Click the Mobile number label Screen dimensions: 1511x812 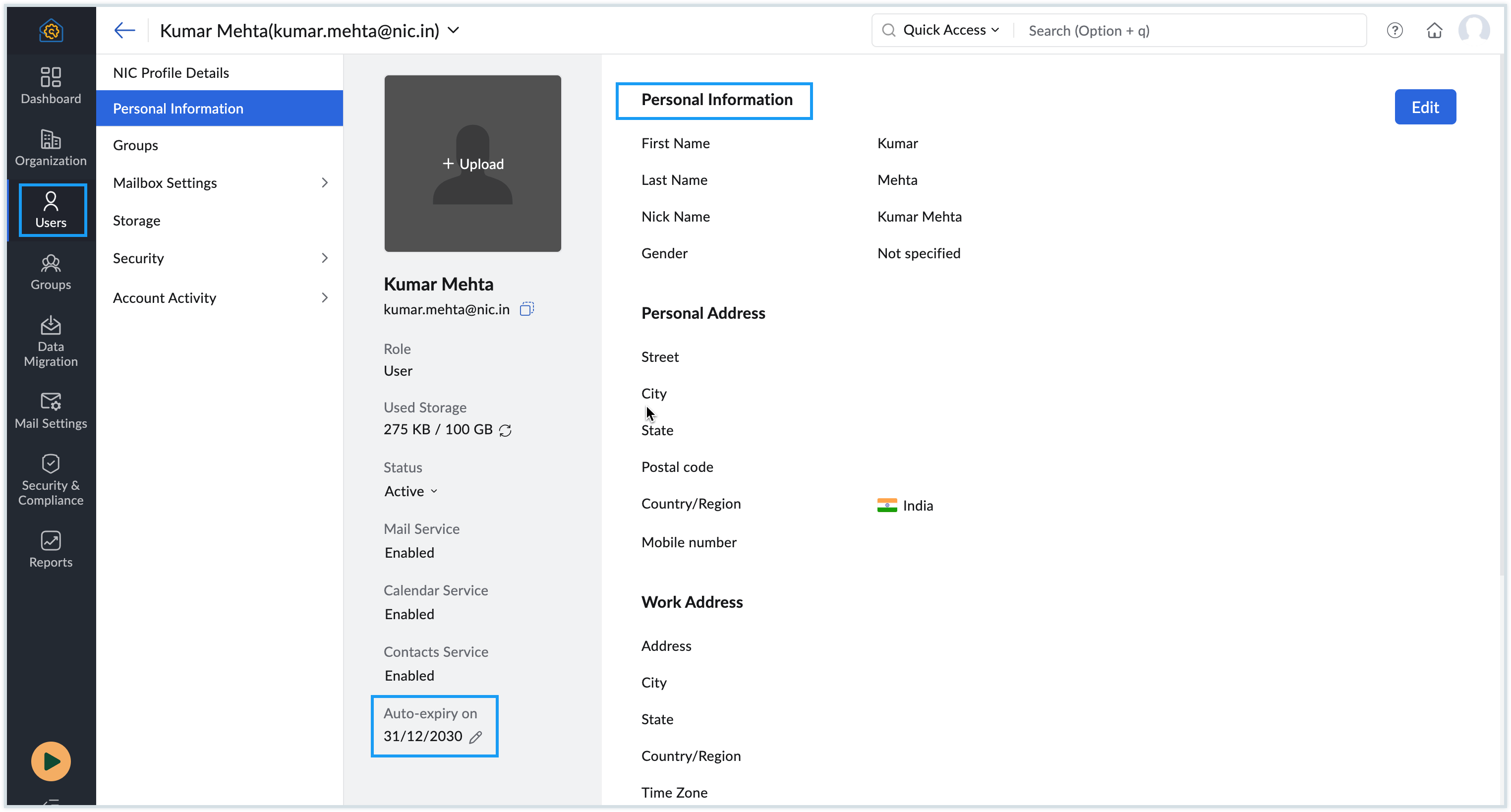tap(689, 543)
